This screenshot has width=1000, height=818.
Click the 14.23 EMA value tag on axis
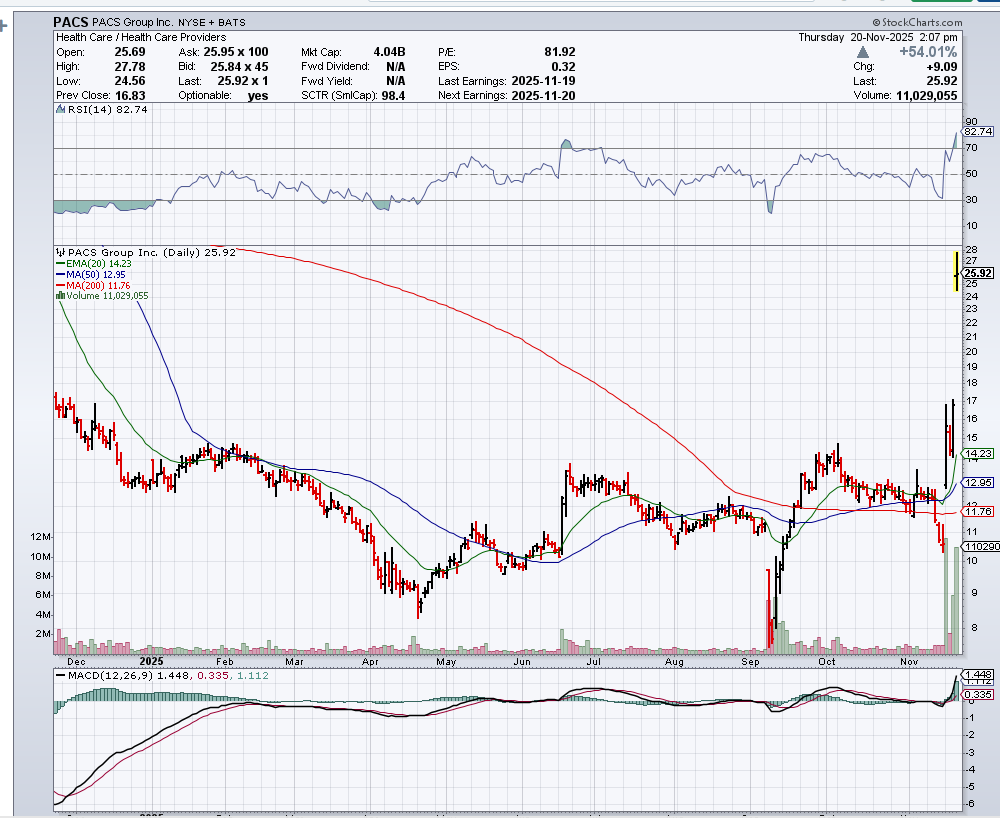[x=978, y=453]
